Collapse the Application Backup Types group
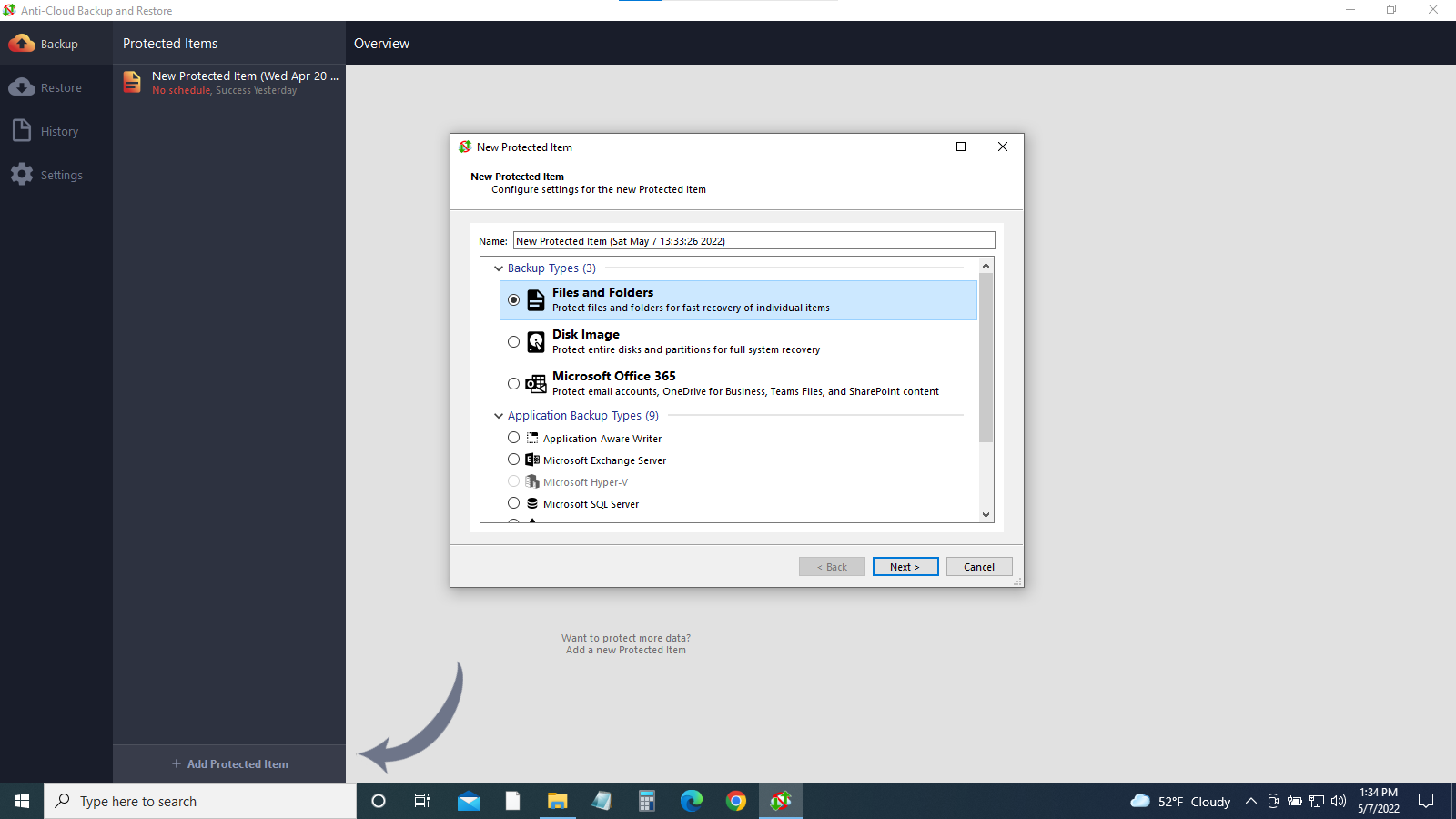1456x819 pixels. [499, 416]
